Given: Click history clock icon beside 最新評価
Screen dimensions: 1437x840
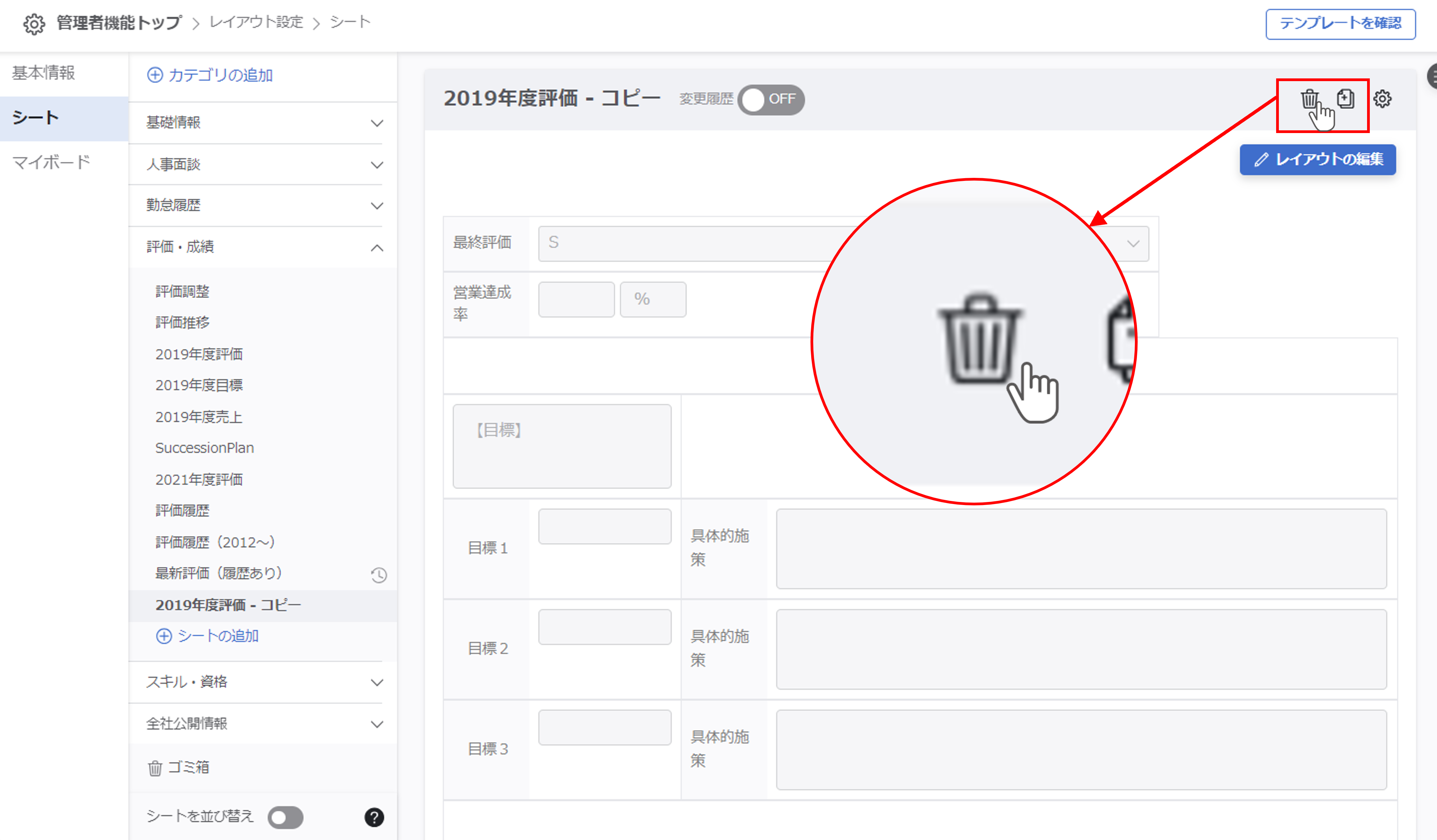Looking at the screenshot, I should tap(379, 575).
